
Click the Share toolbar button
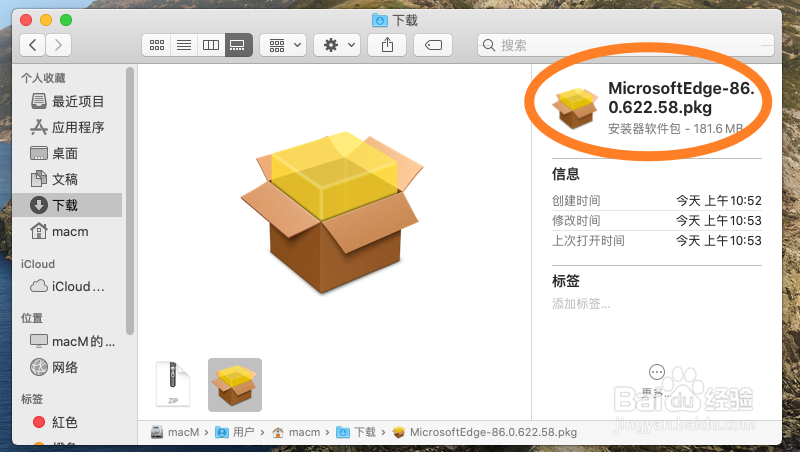coord(387,45)
